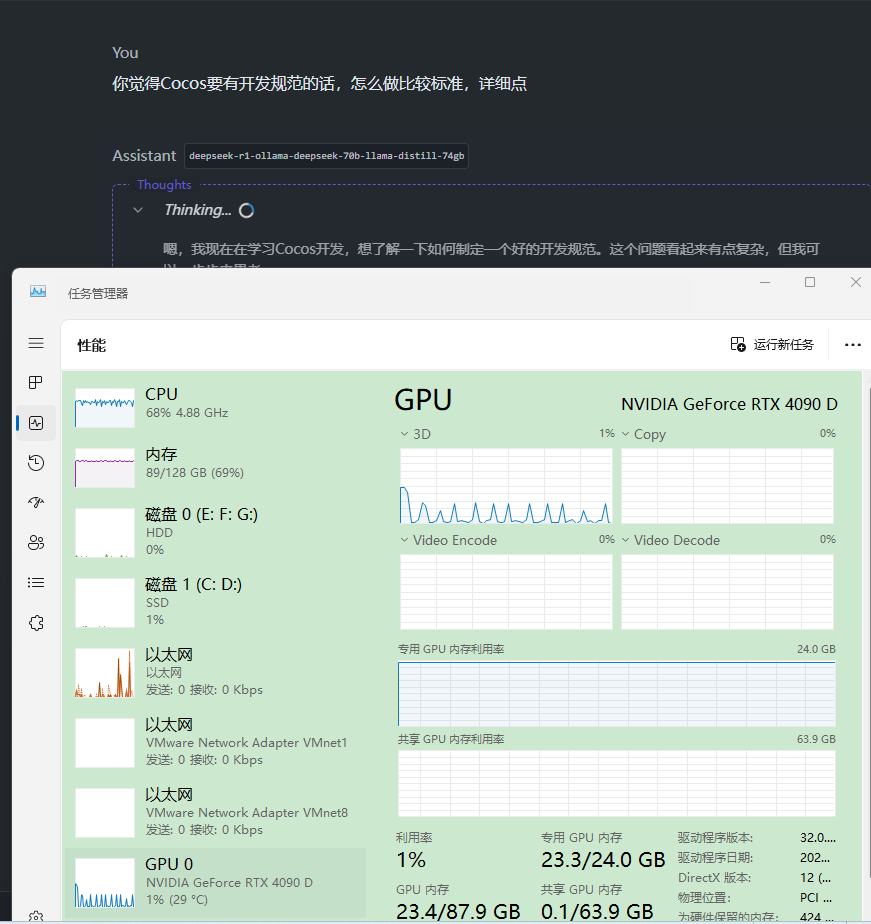This screenshot has width=871, height=924.
Task: Click the 0.1/63.9 GB shared memory value
Action: click(597, 912)
